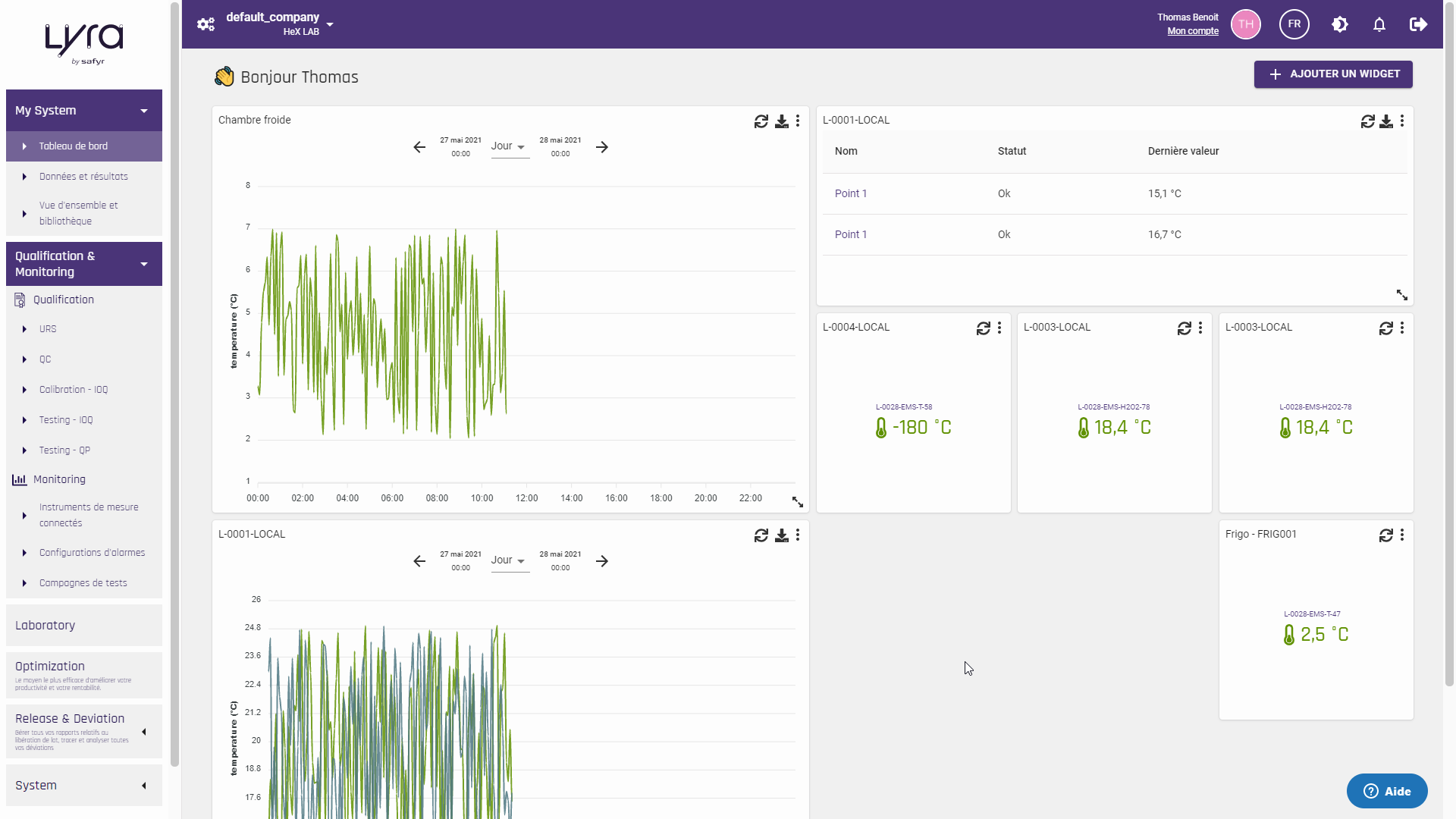The height and width of the screenshot is (819, 1456).
Task: Open Laboratory section
Action: (x=84, y=626)
